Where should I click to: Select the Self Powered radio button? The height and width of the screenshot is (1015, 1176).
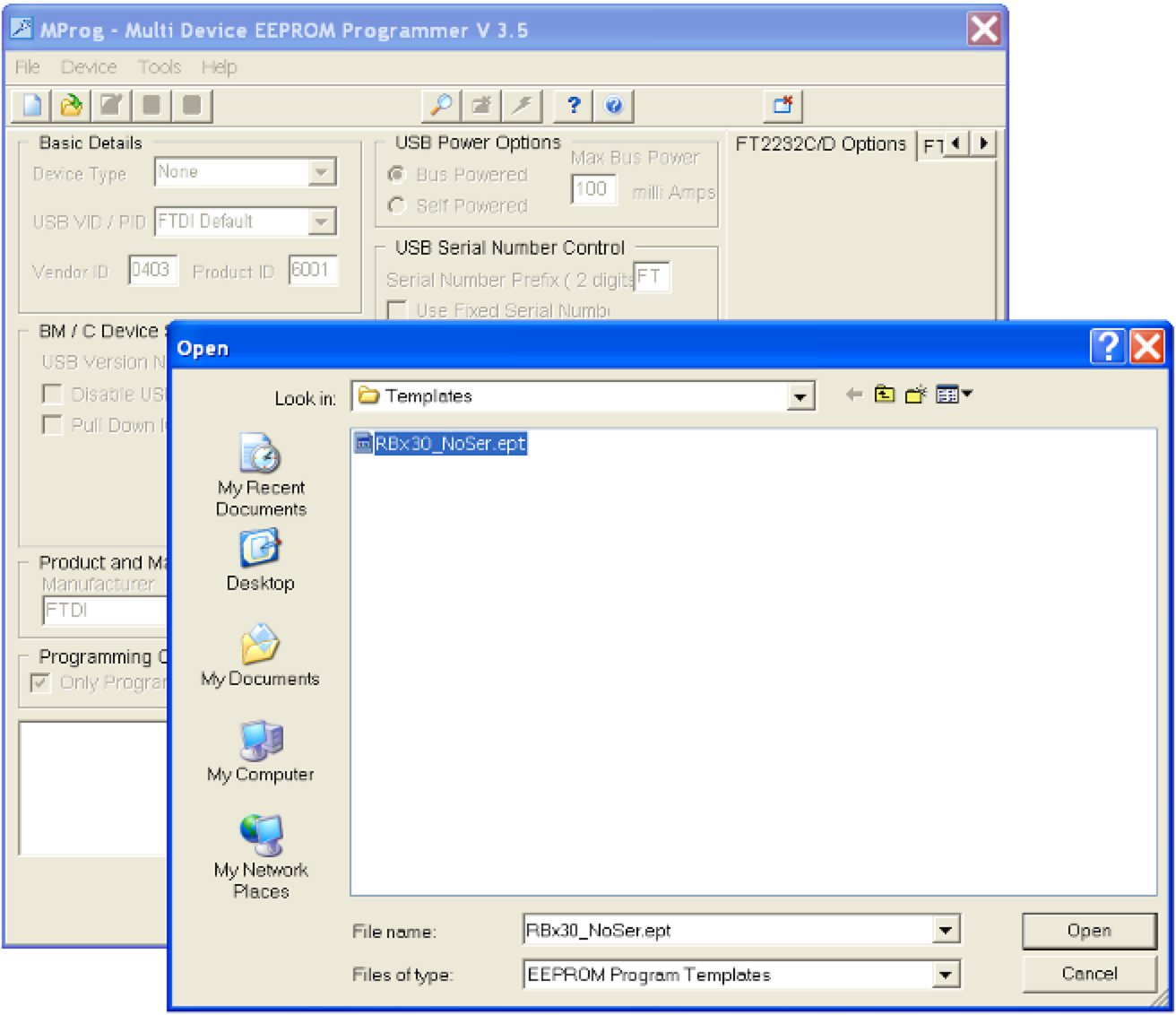[397, 205]
